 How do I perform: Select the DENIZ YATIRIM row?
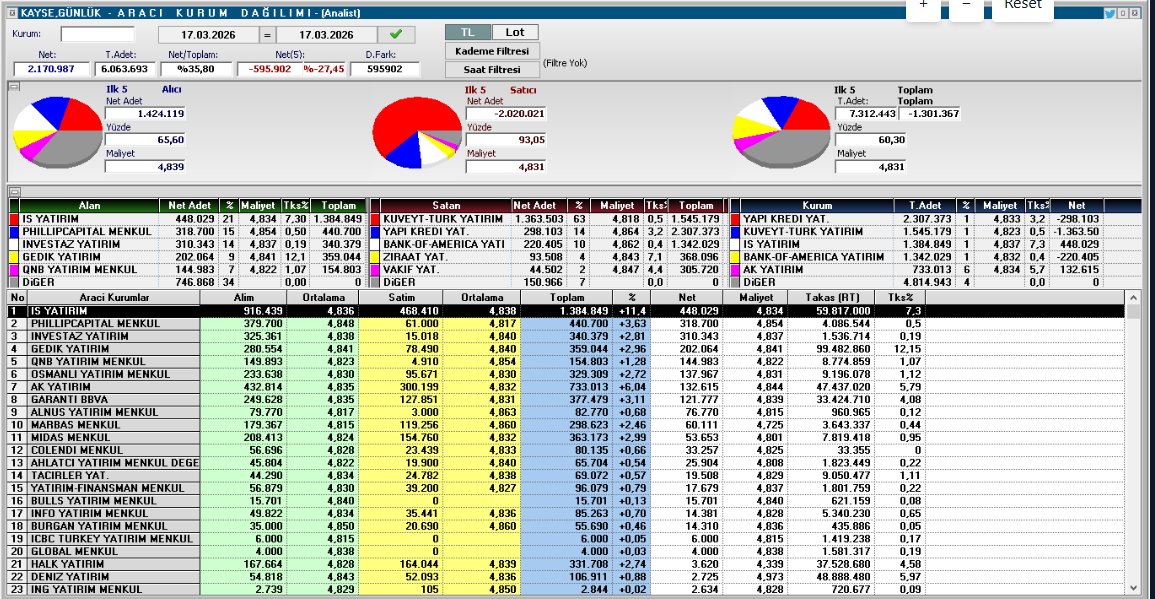pyautogui.click(x=566, y=576)
